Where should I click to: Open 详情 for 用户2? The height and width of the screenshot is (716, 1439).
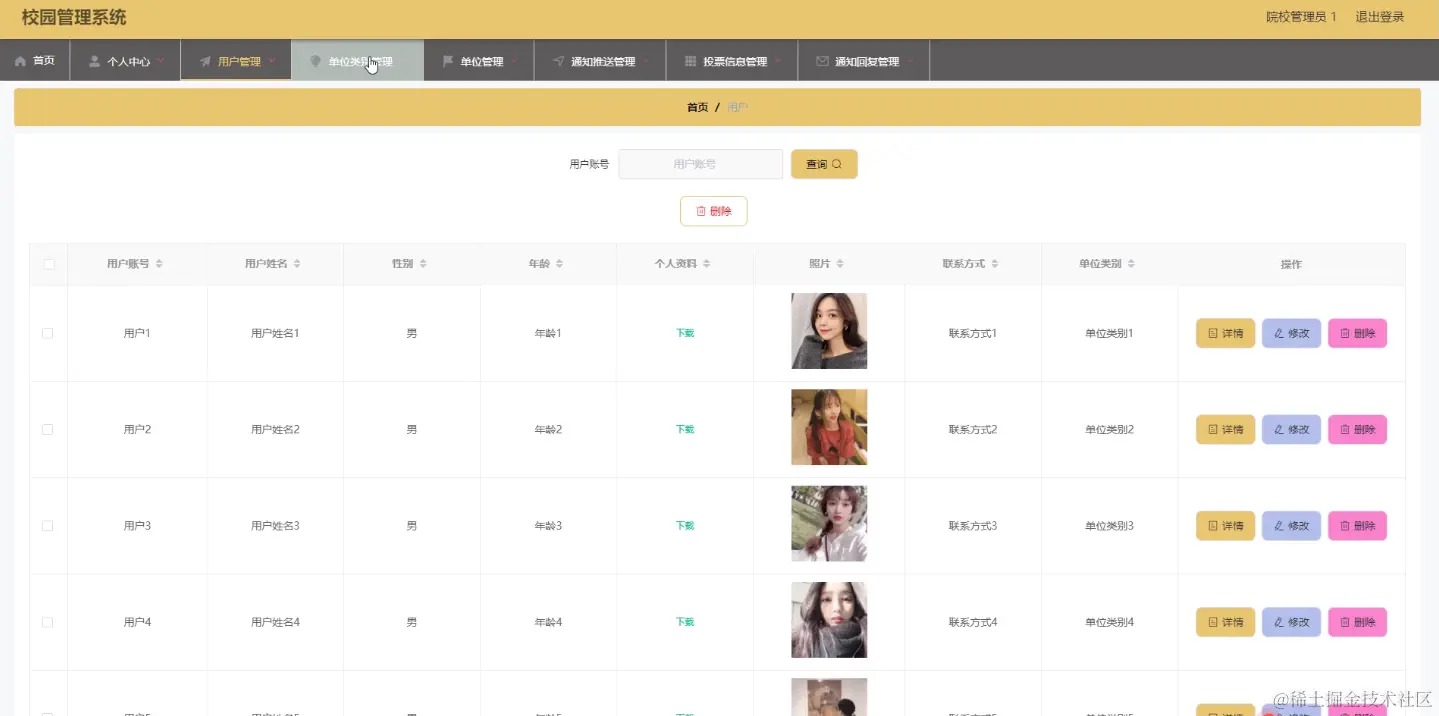coord(1225,429)
